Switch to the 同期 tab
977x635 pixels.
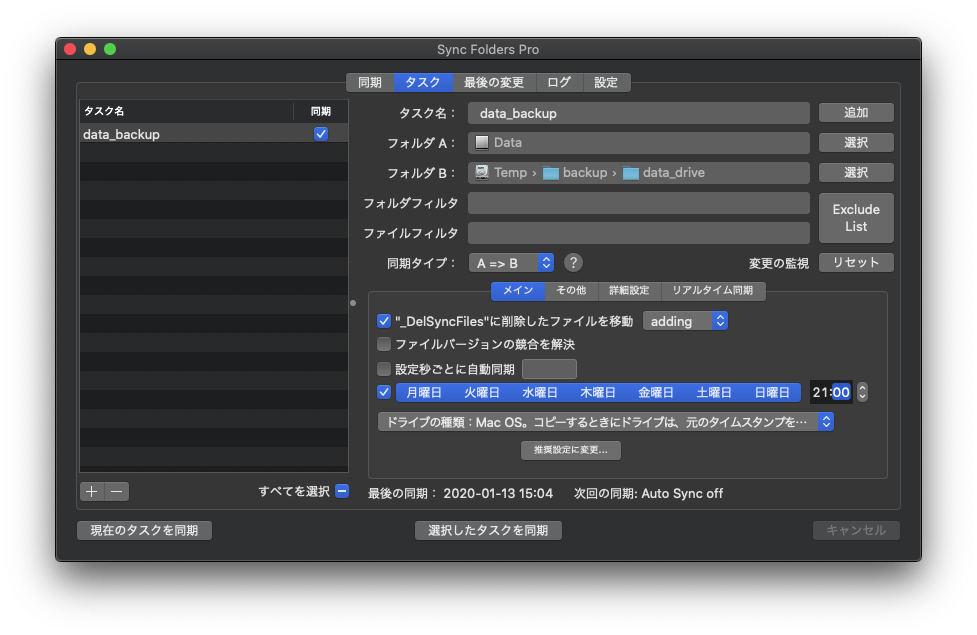tap(370, 82)
